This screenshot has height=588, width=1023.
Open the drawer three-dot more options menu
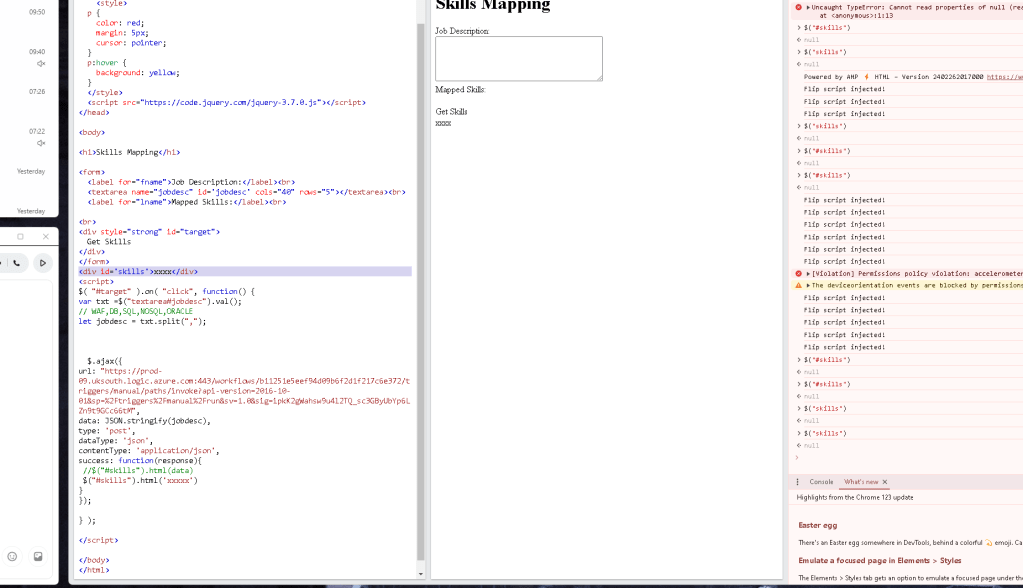(797, 482)
